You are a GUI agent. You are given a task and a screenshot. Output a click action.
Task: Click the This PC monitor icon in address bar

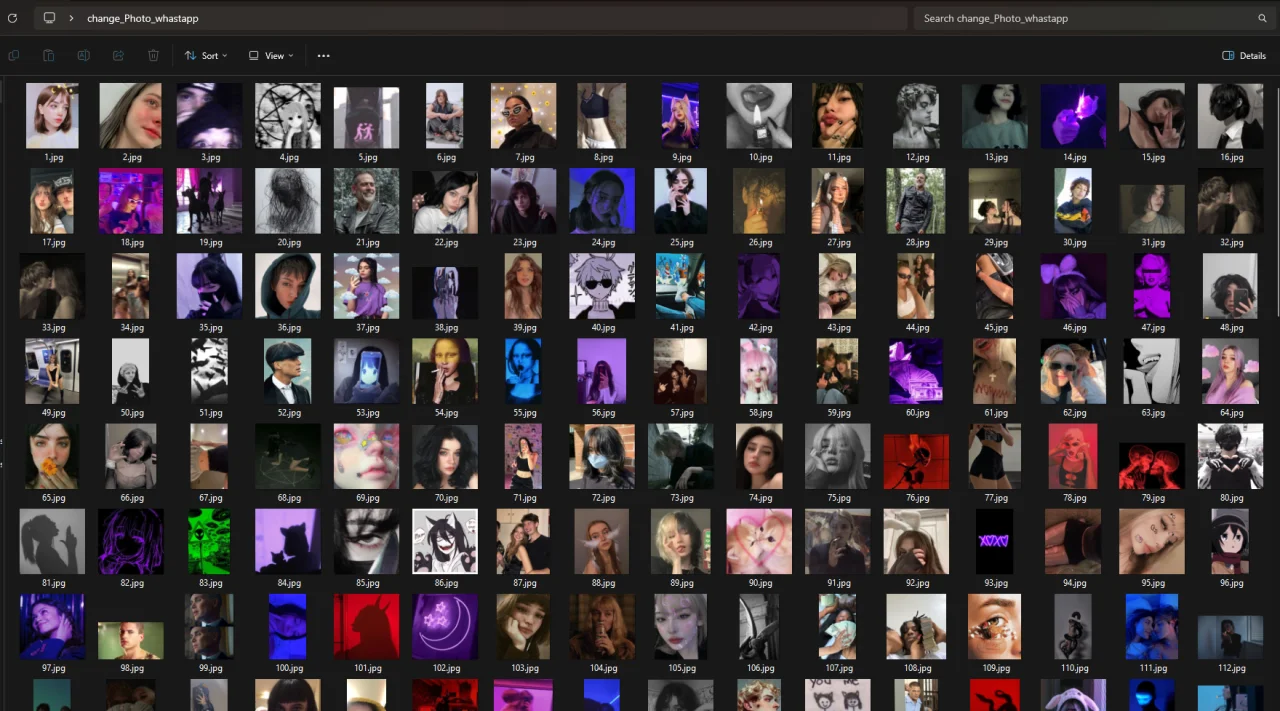(x=49, y=18)
